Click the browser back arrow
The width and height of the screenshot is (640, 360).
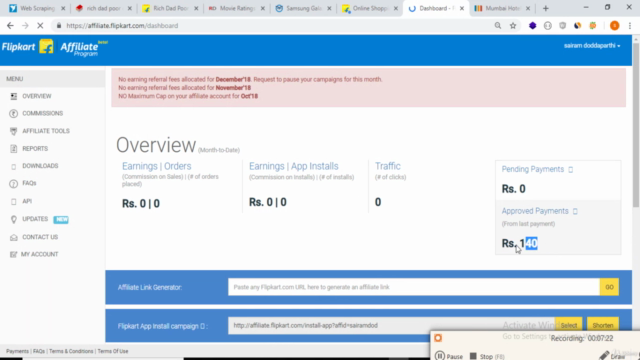pos(10,25)
